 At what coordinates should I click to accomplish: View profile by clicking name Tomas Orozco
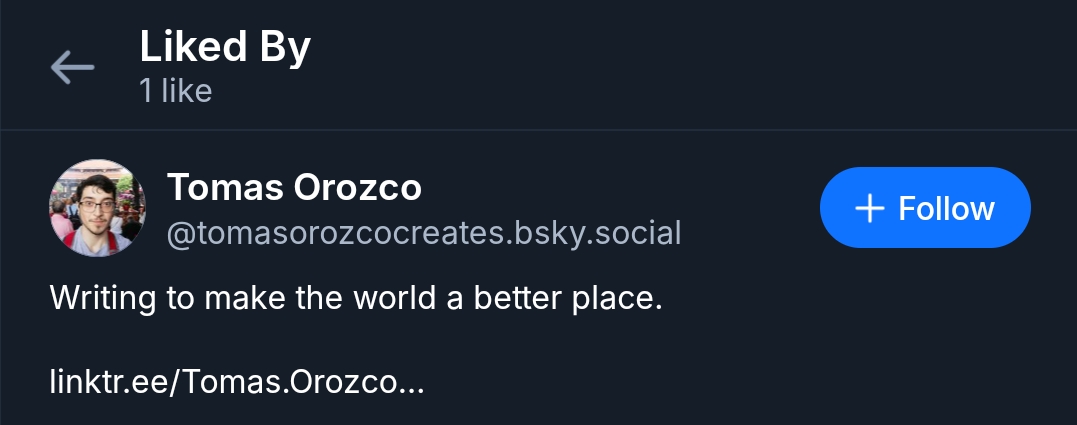coord(294,187)
